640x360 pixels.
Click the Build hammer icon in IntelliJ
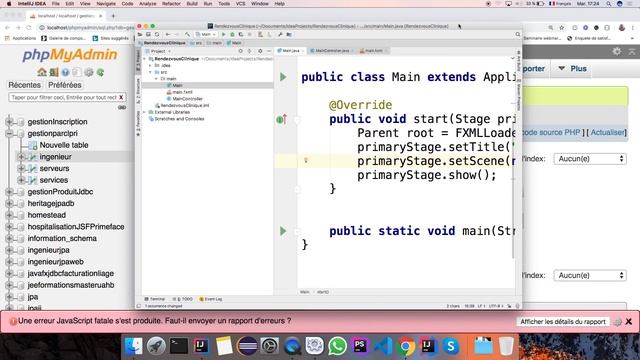[187, 35]
